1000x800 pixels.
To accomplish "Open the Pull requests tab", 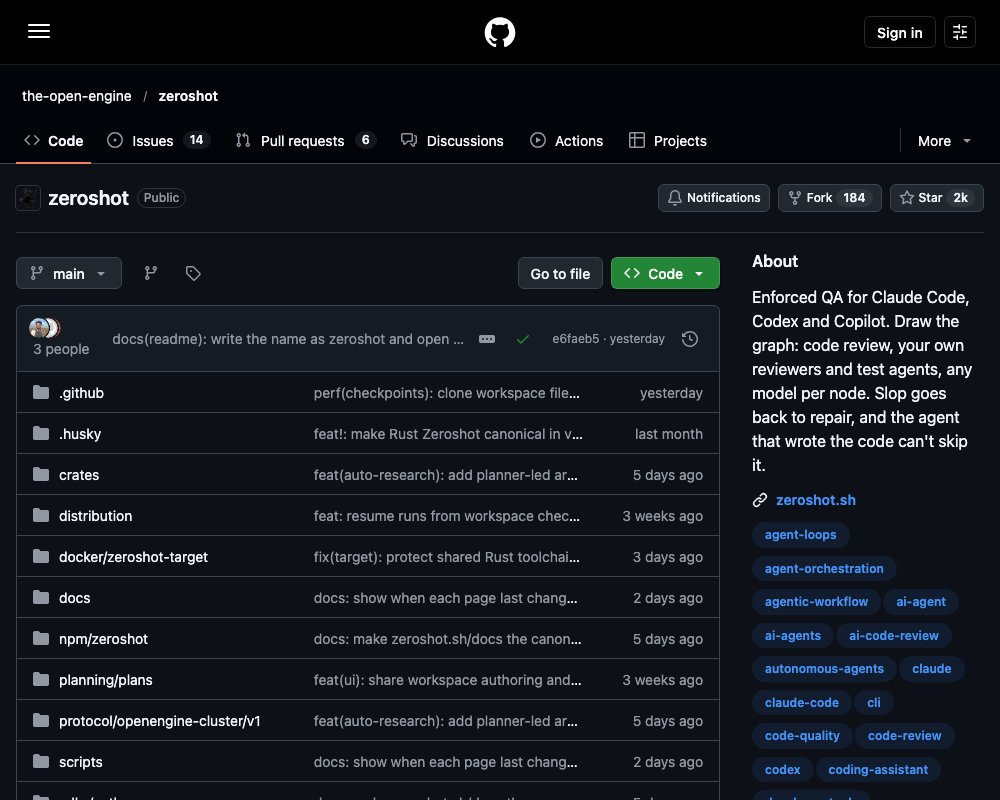I will [306, 140].
